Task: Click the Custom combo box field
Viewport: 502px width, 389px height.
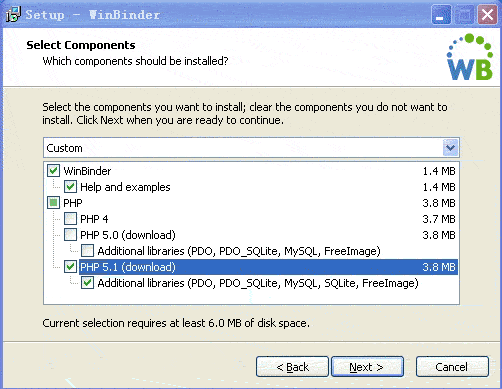Action: point(251,148)
